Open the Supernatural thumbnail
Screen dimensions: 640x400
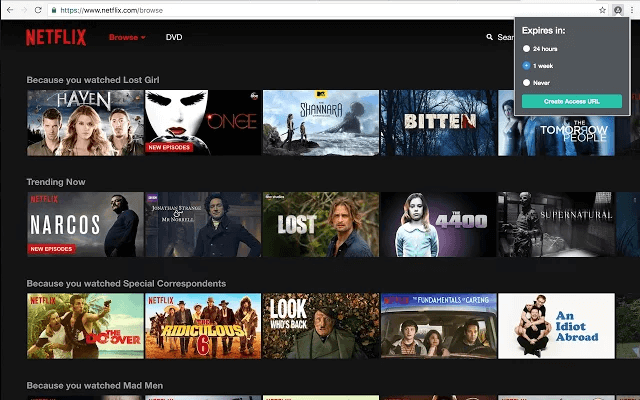click(x=556, y=224)
